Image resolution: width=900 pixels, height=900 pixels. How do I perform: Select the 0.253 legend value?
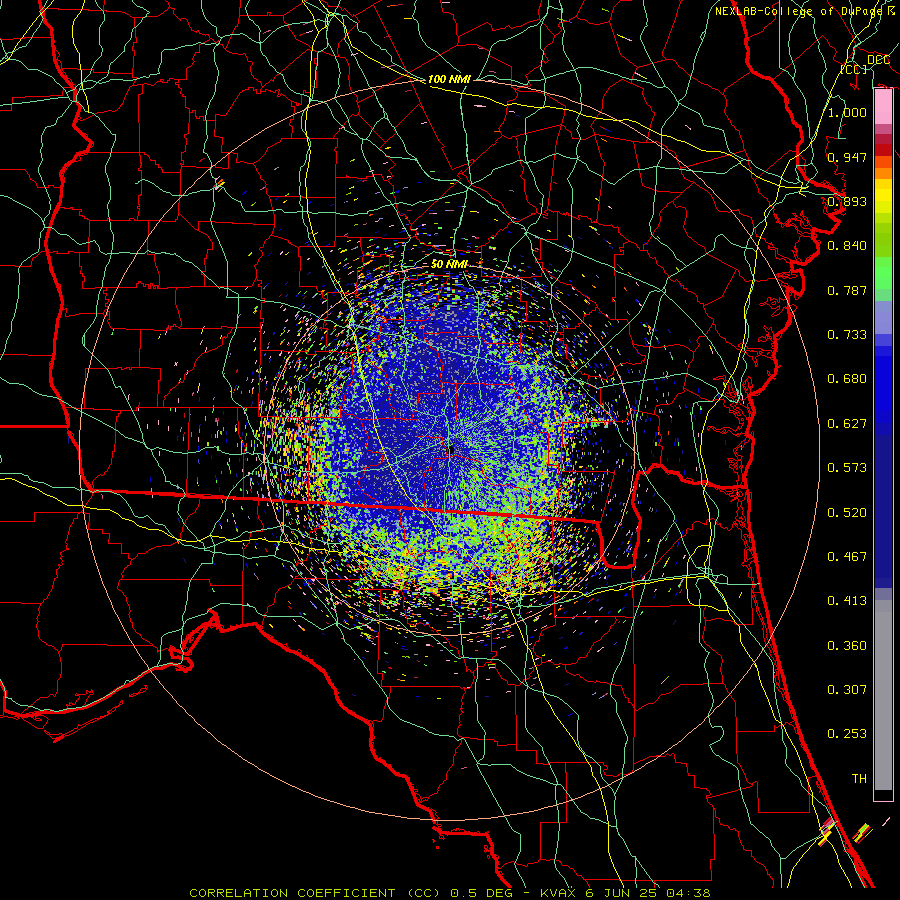[847, 734]
